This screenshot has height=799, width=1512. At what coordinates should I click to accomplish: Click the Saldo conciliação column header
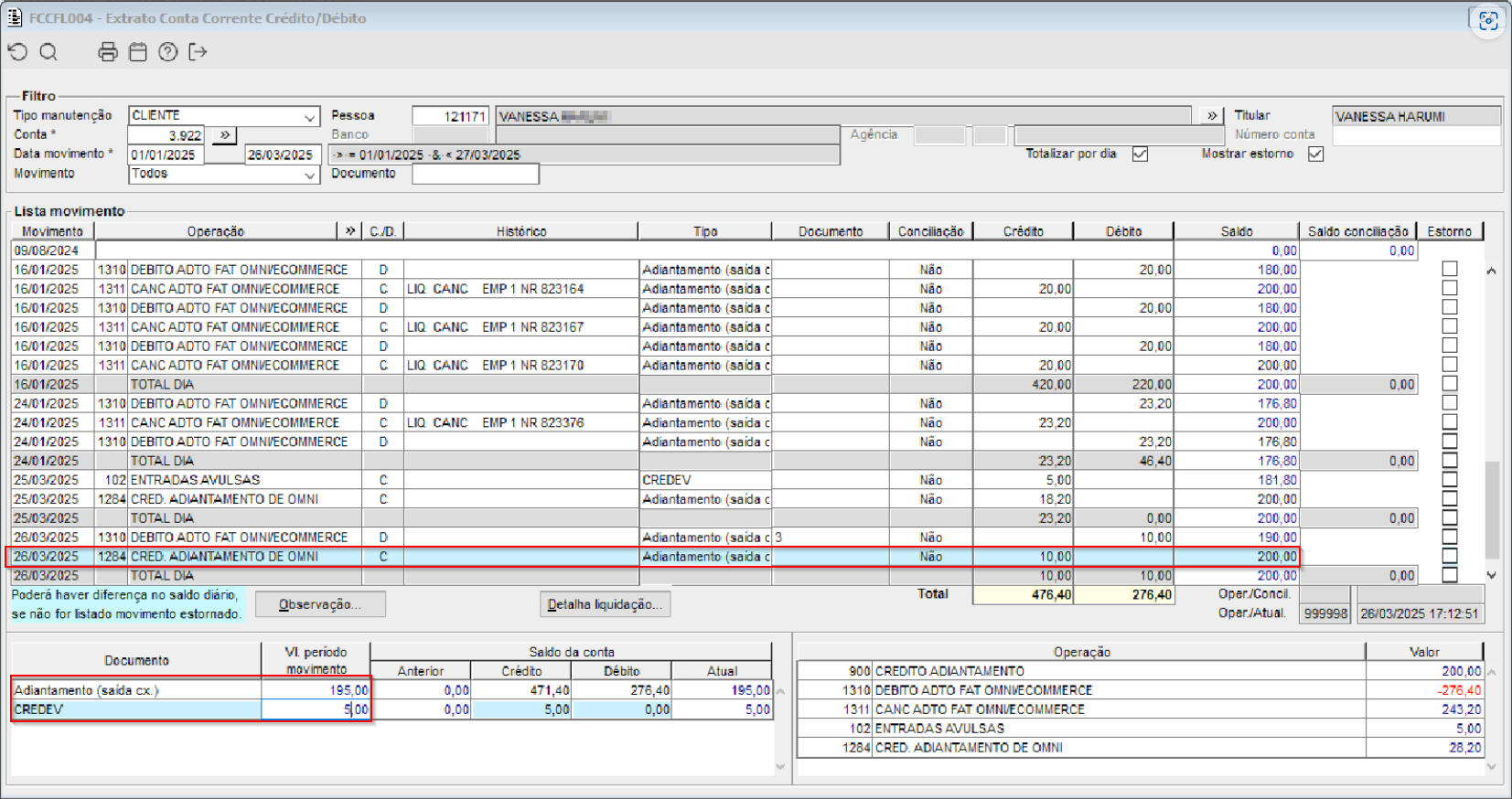pyautogui.click(x=1357, y=231)
